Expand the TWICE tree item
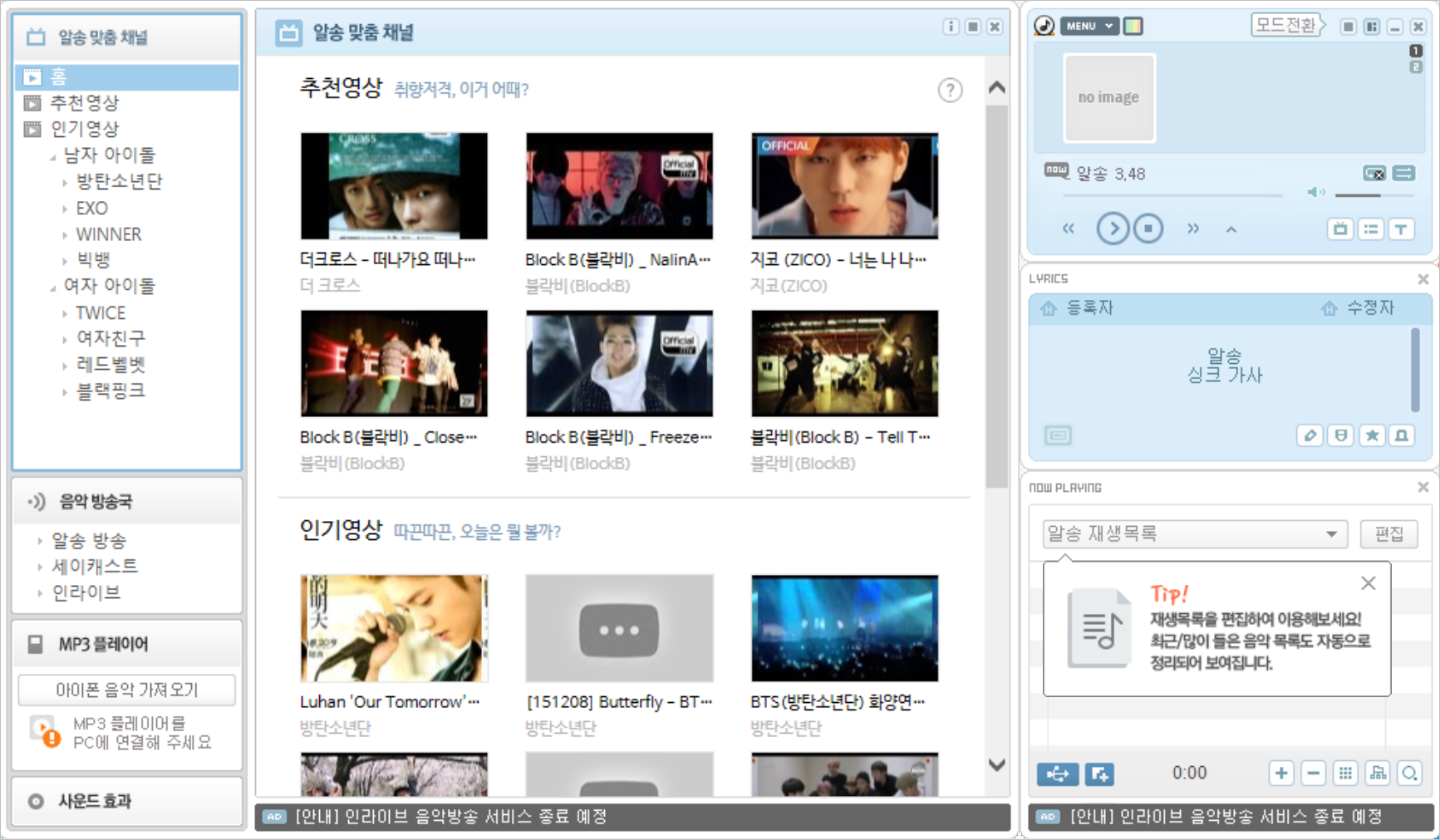This screenshot has width=1440, height=840. [x=65, y=314]
